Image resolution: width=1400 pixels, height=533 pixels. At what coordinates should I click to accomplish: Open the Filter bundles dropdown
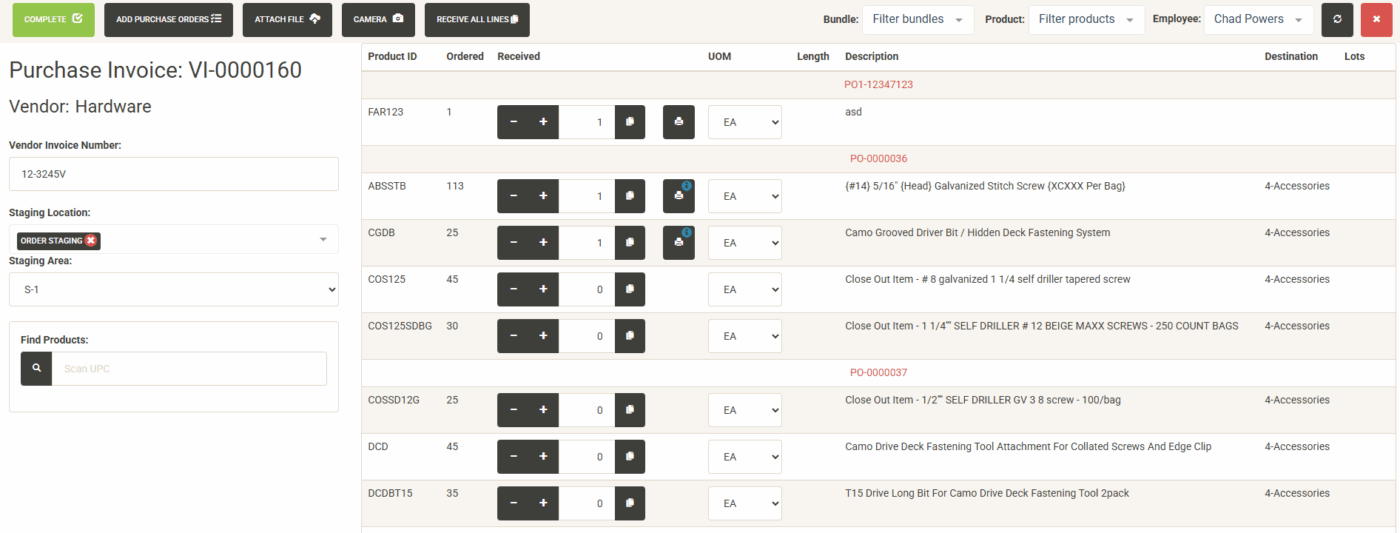[918, 19]
